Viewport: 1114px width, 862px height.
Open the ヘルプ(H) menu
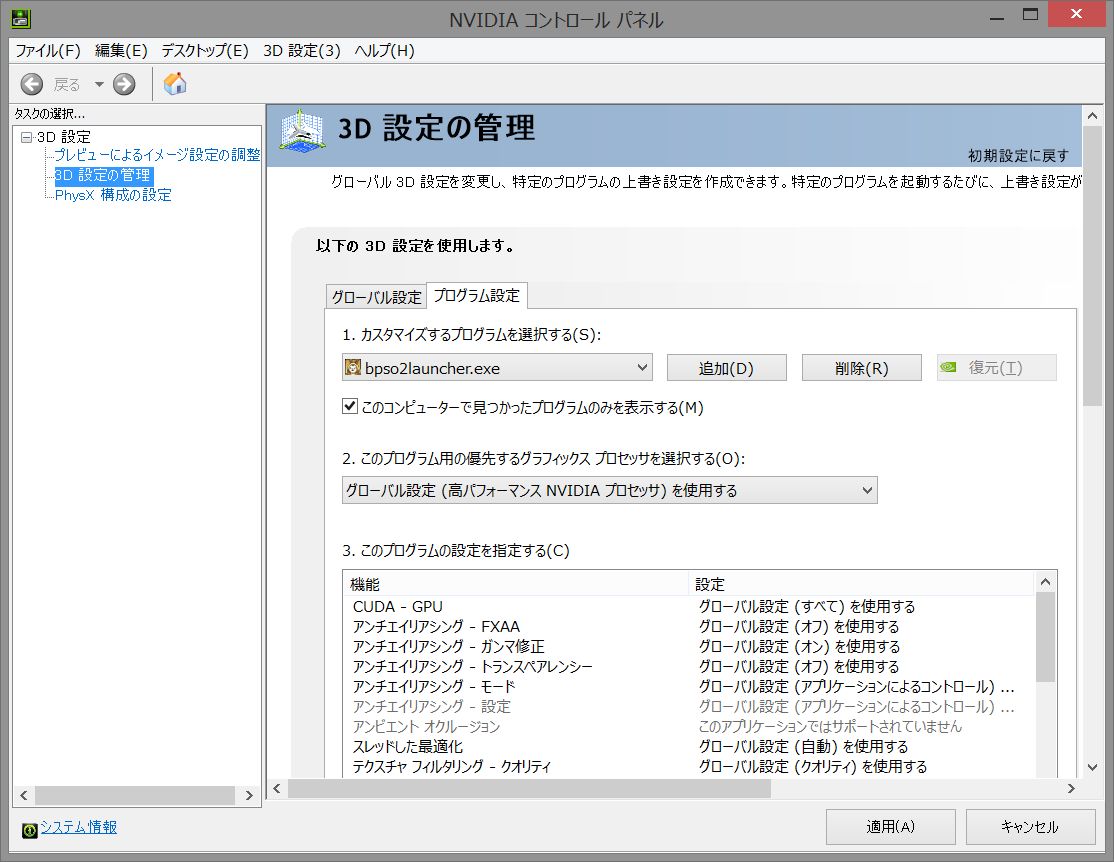click(x=384, y=51)
